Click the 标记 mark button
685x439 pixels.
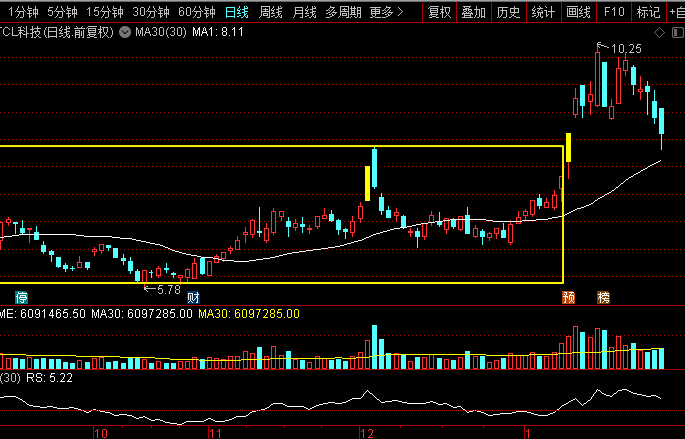pyautogui.click(x=648, y=12)
